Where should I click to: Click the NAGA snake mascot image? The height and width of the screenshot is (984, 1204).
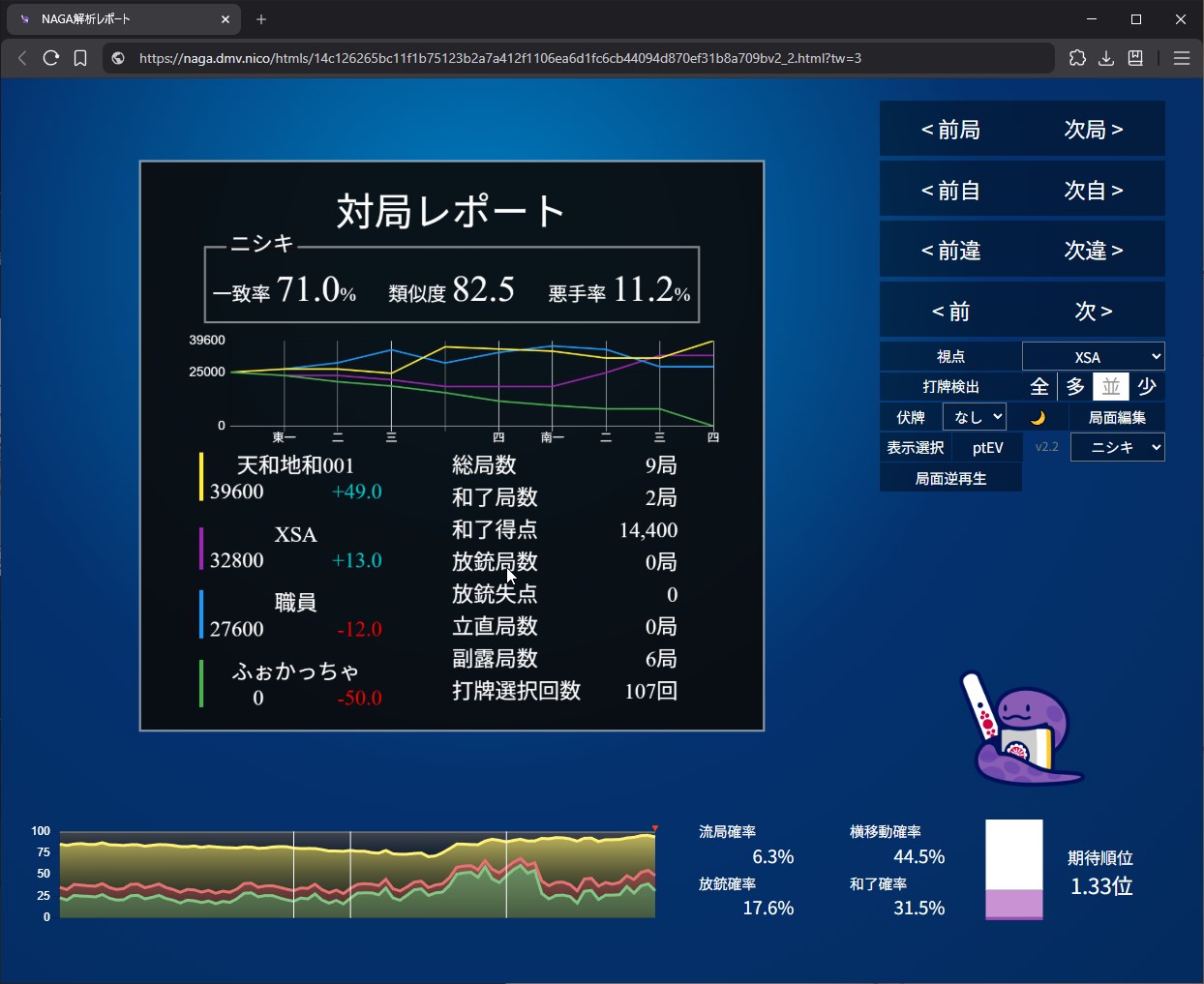pyautogui.click(x=1020, y=730)
